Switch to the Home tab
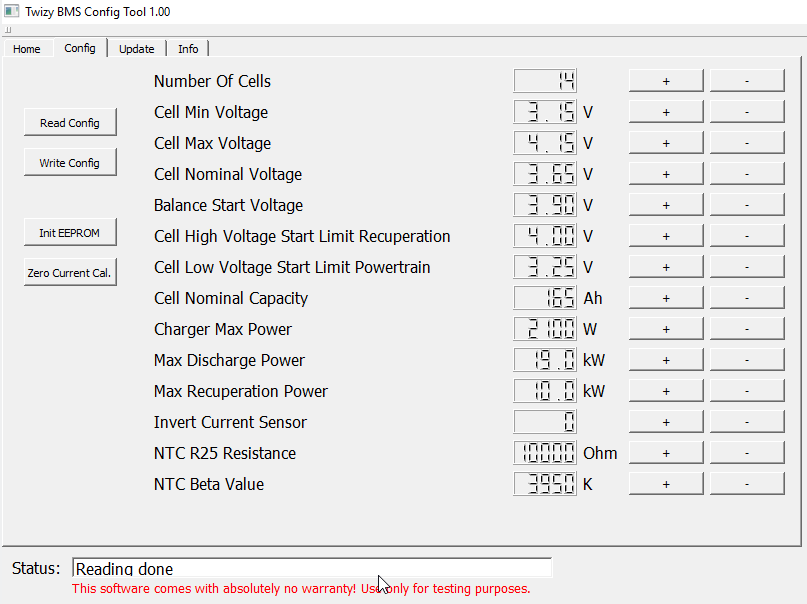 27,49
